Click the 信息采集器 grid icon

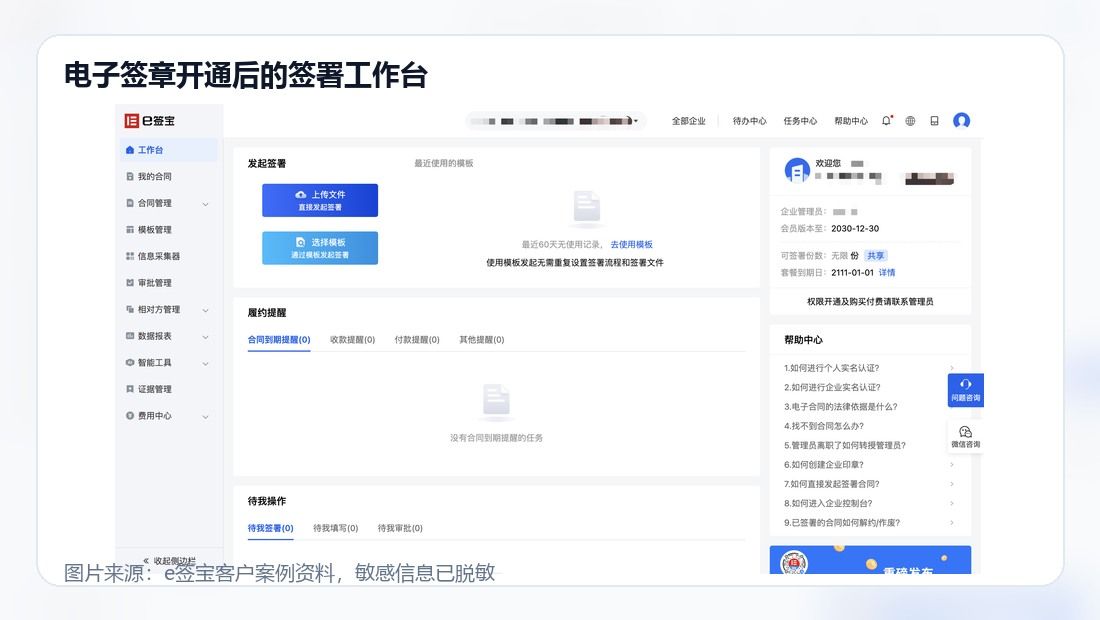[130, 257]
